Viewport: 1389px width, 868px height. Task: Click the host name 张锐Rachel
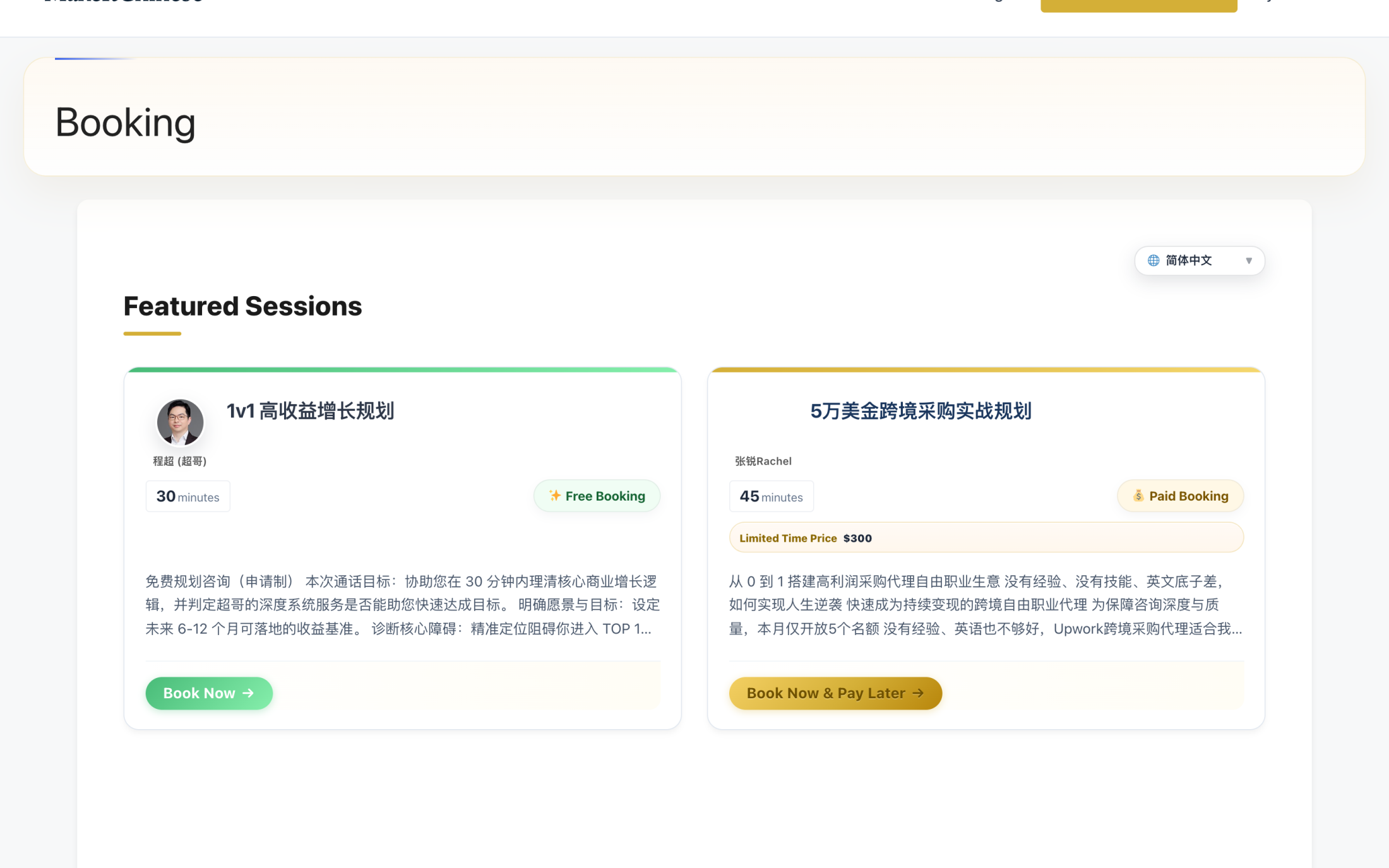(x=763, y=461)
